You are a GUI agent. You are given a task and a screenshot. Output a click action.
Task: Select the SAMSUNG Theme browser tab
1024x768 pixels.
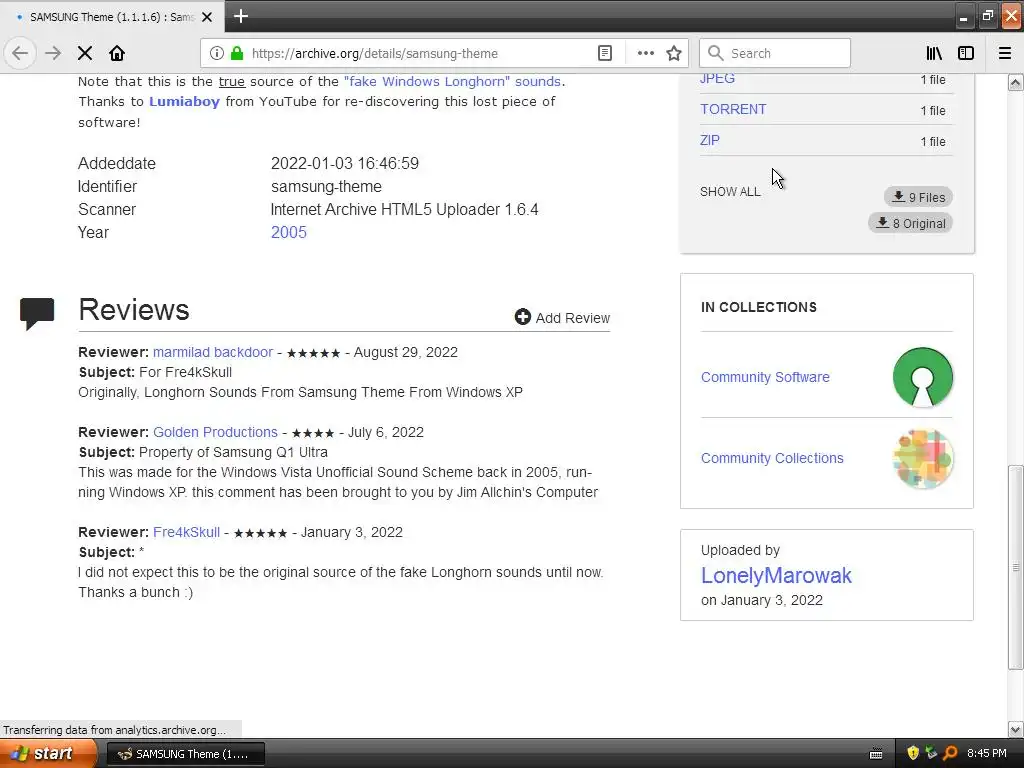112,17
